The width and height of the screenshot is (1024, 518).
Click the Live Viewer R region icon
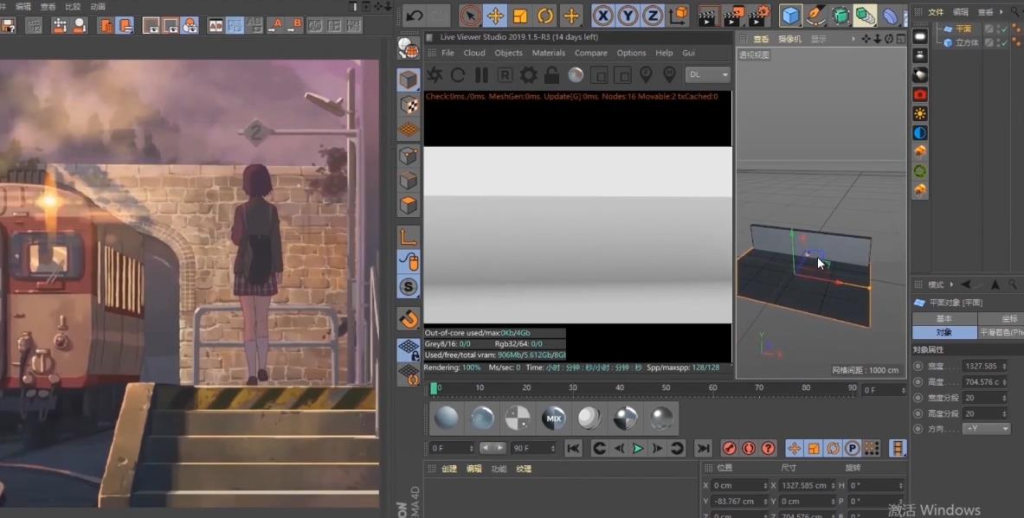click(x=505, y=75)
